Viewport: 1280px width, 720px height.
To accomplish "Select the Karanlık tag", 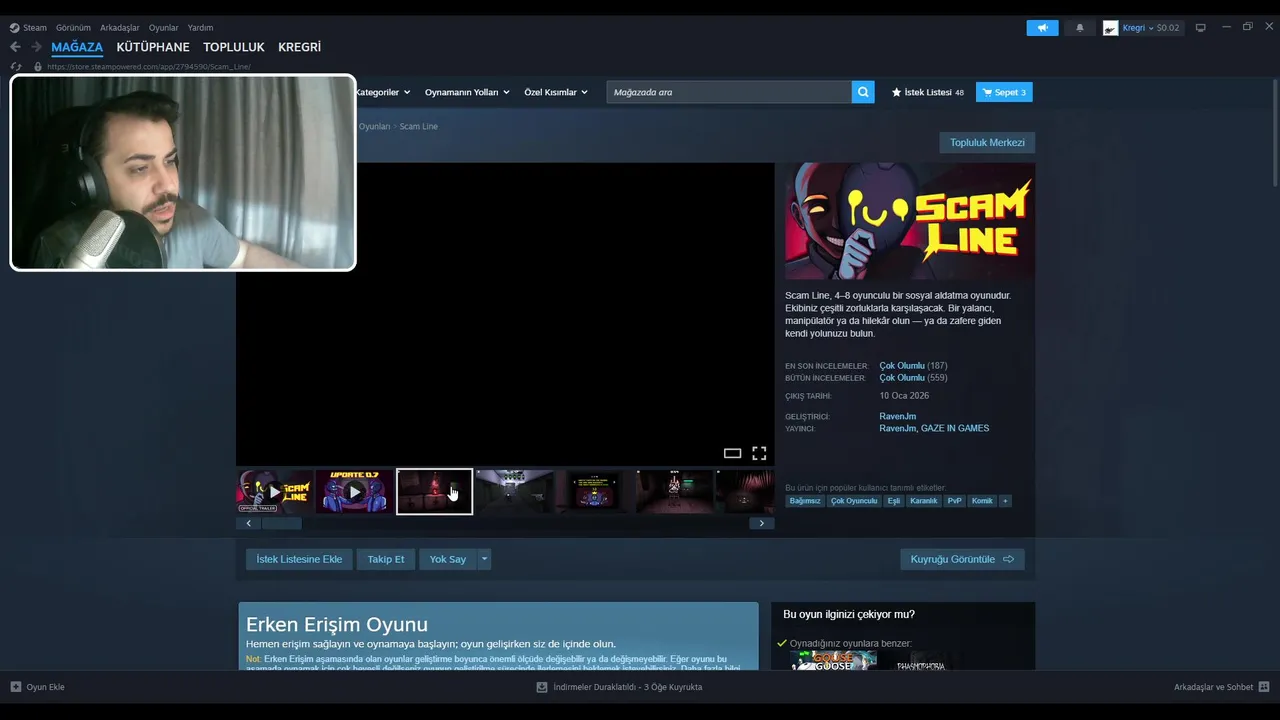I will pyautogui.click(x=924, y=501).
